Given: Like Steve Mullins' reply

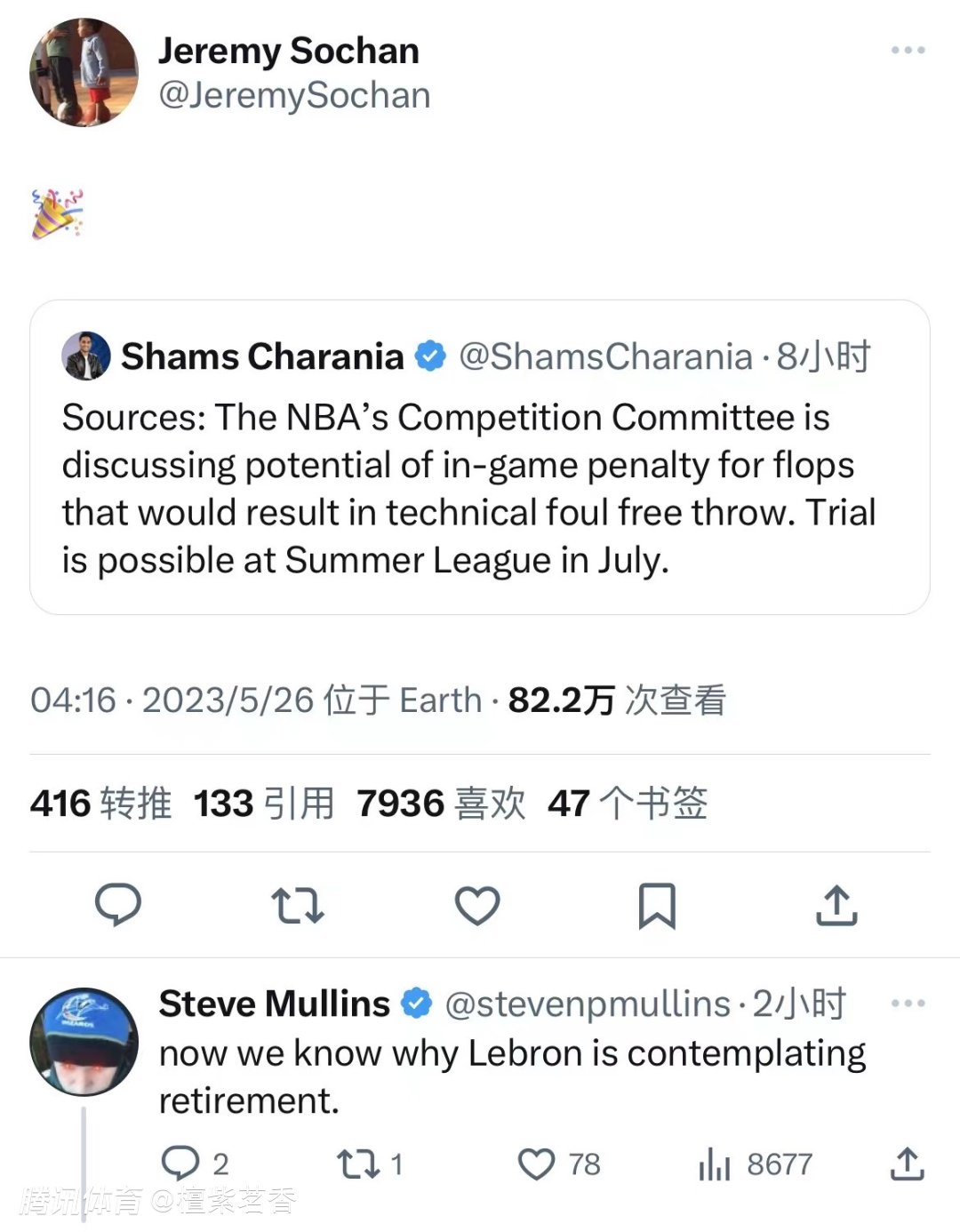Looking at the screenshot, I should (536, 1163).
